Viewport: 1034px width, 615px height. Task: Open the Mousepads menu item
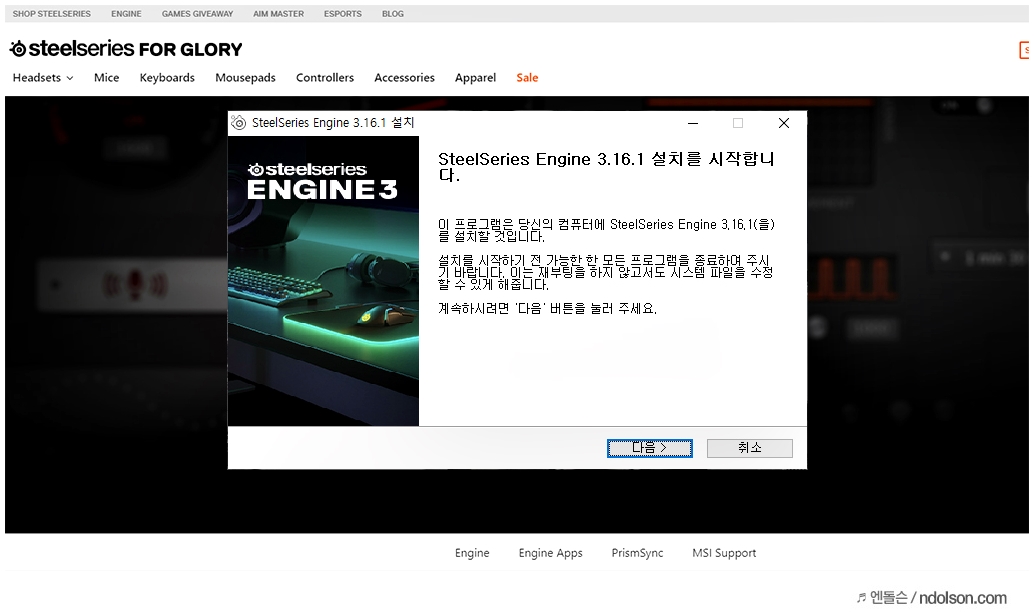click(245, 78)
